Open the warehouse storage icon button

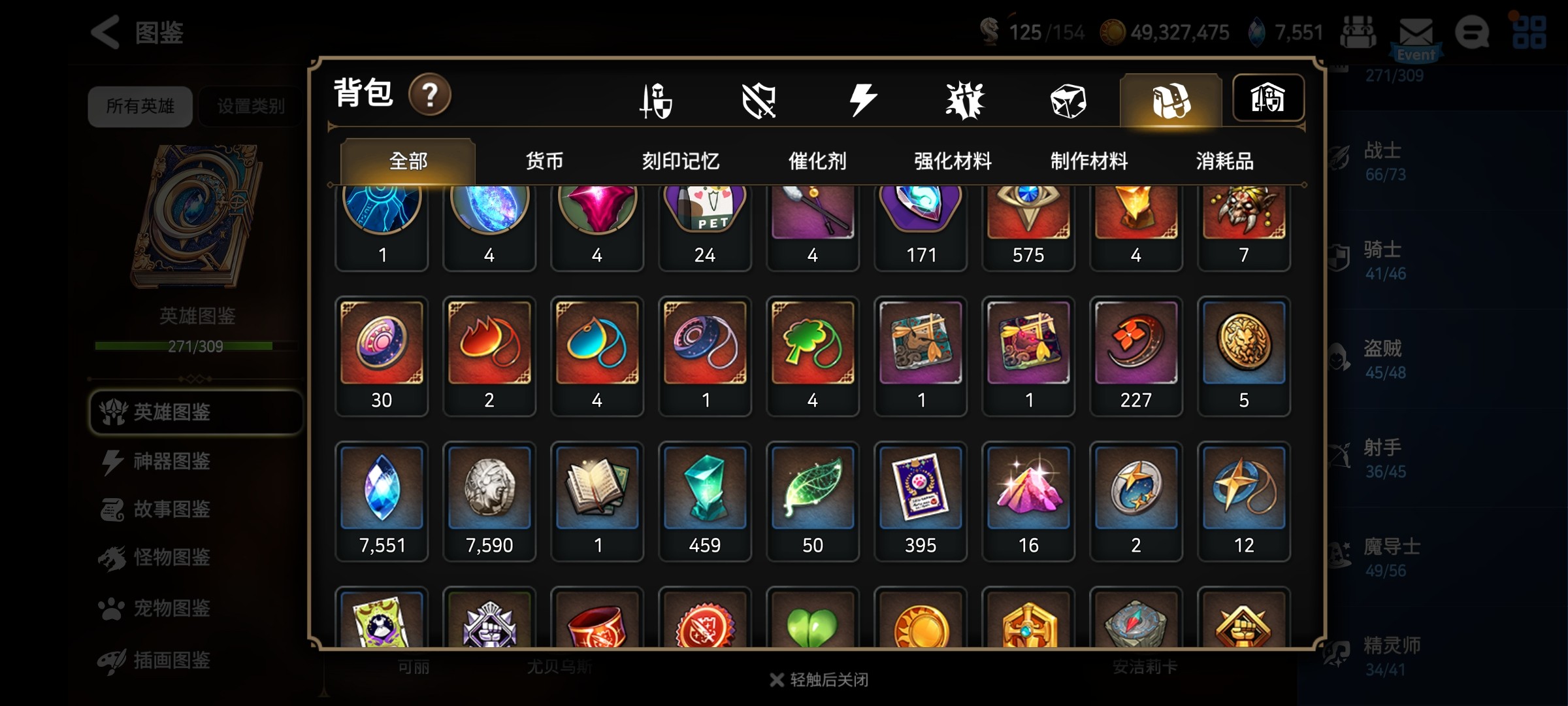click(x=1268, y=98)
